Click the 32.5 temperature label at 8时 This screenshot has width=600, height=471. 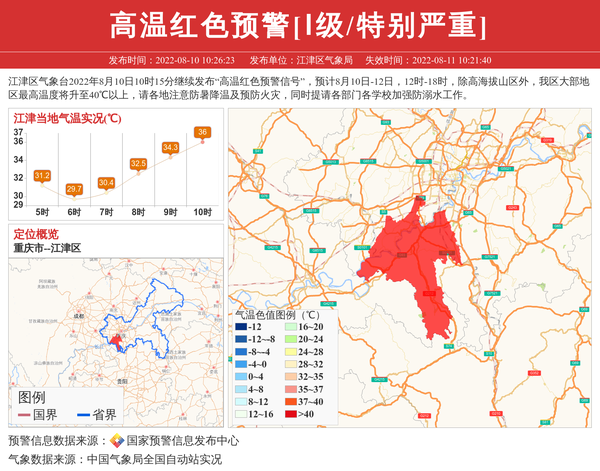pyautogui.click(x=138, y=163)
